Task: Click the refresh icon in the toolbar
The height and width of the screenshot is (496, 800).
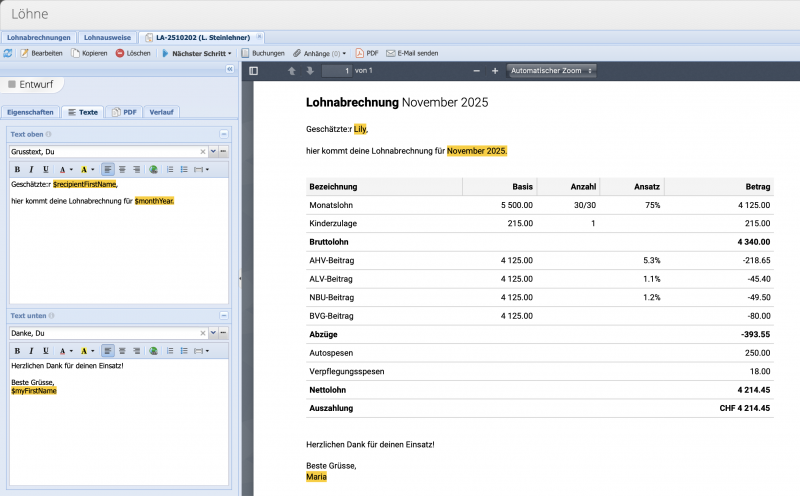Action: coord(8,53)
